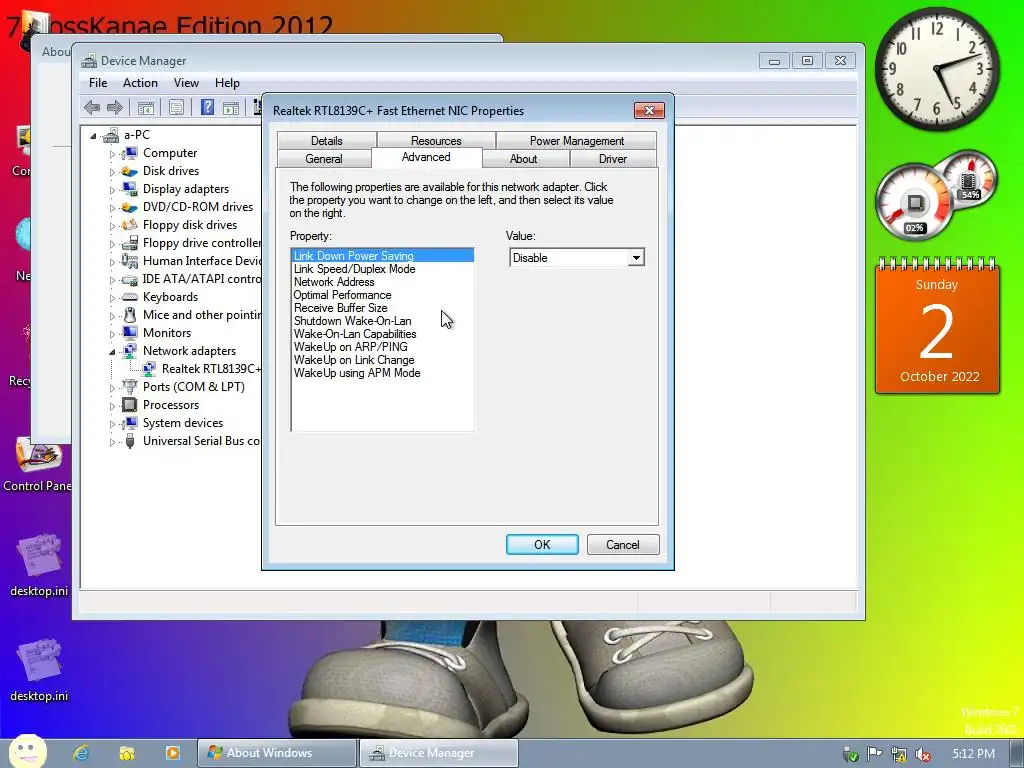Click the Back arrow in Device Manager toolbar
Viewport: 1024px width, 768px height.
pyautogui.click(x=92, y=107)
